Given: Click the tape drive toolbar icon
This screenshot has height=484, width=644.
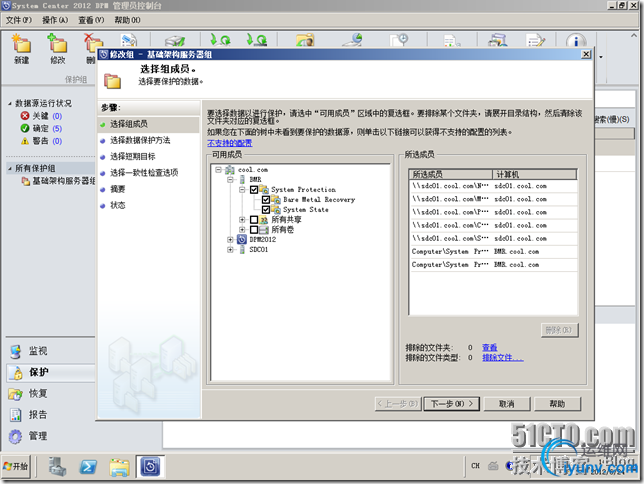Looking at the screenshot, I should [x=175, y=40].
